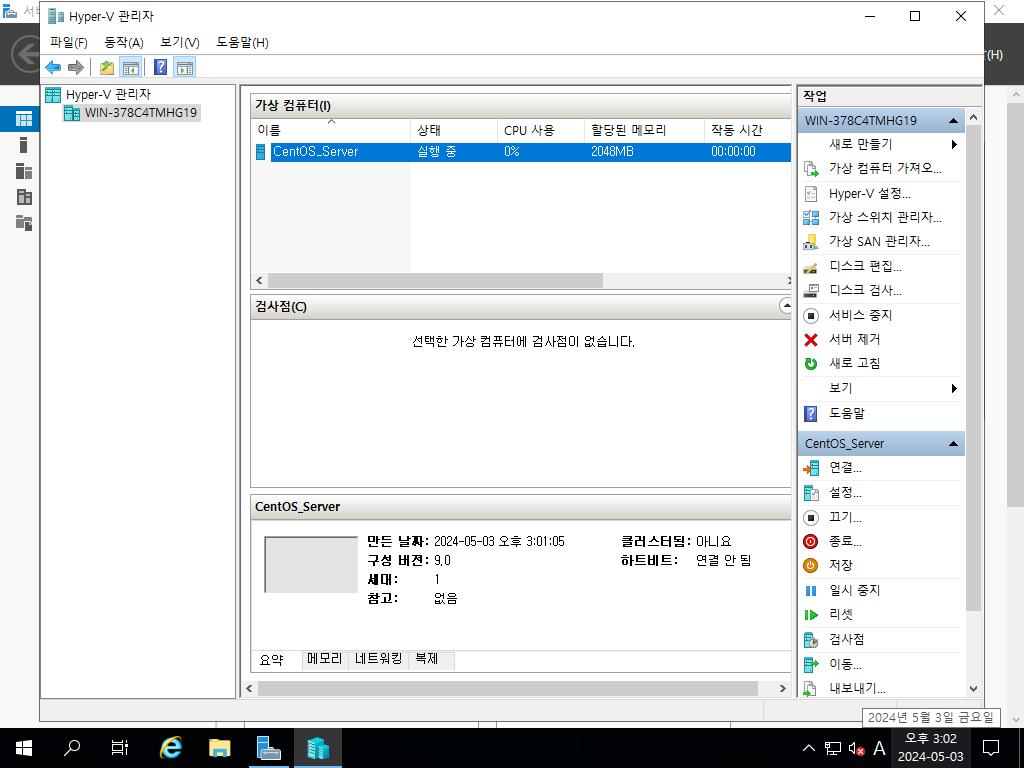This screenshot has height=768, width=1024.
Task: Open File Explorer from the taskbar
Action: pos(219,748)
